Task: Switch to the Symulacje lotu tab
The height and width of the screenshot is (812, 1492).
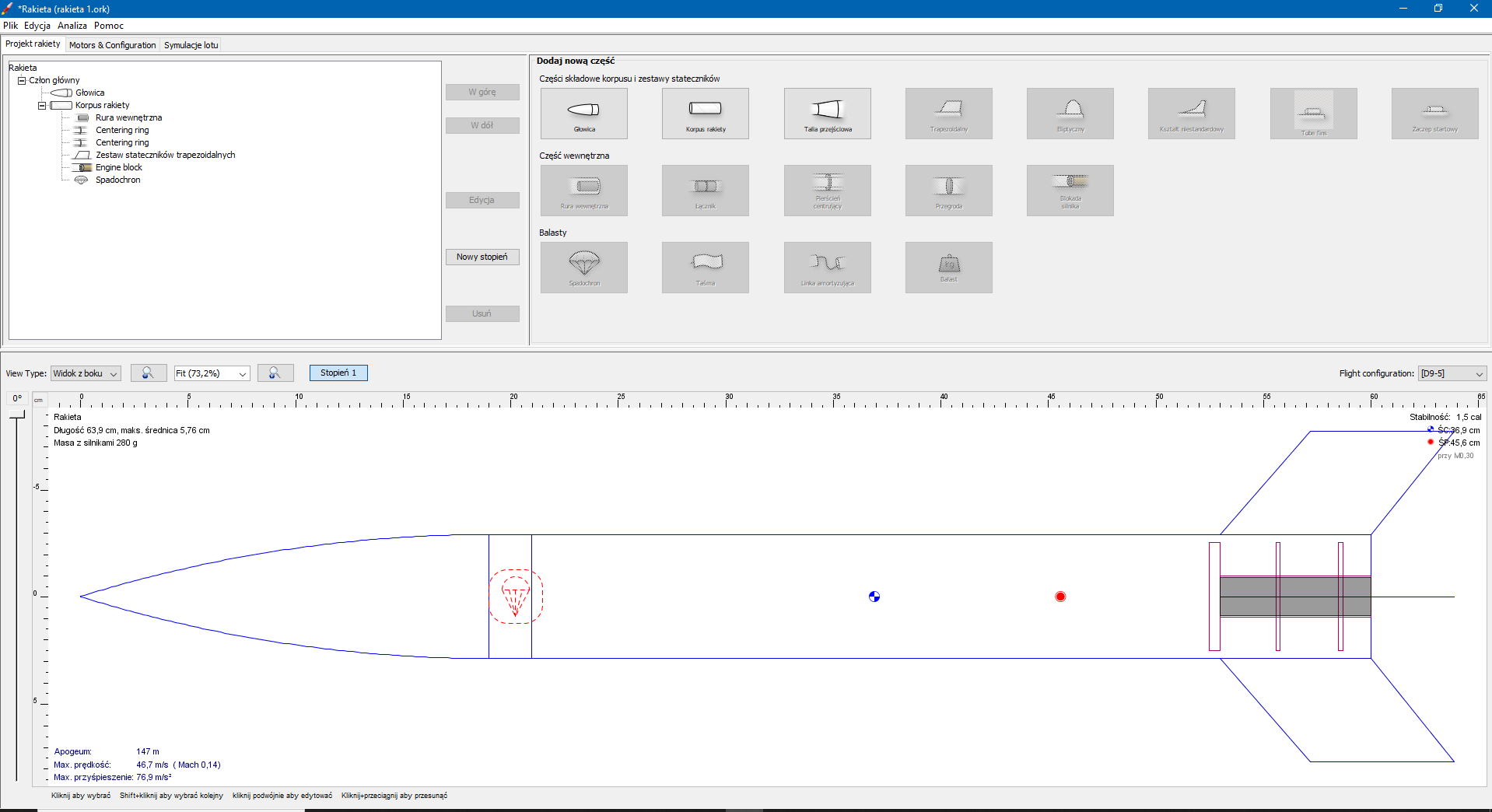Action: [x=191, y=45]
